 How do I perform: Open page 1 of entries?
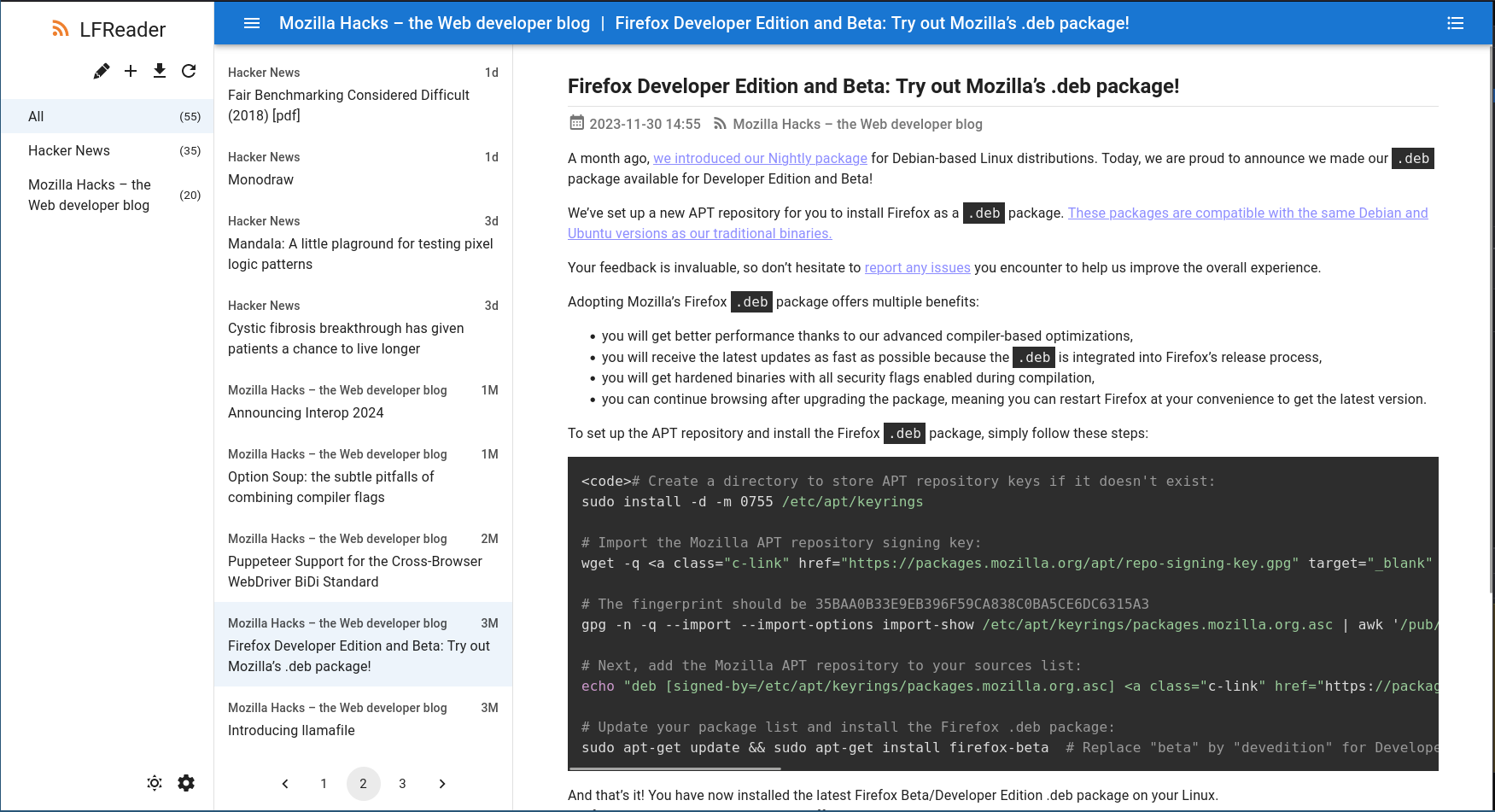click(x=324, y=784)
